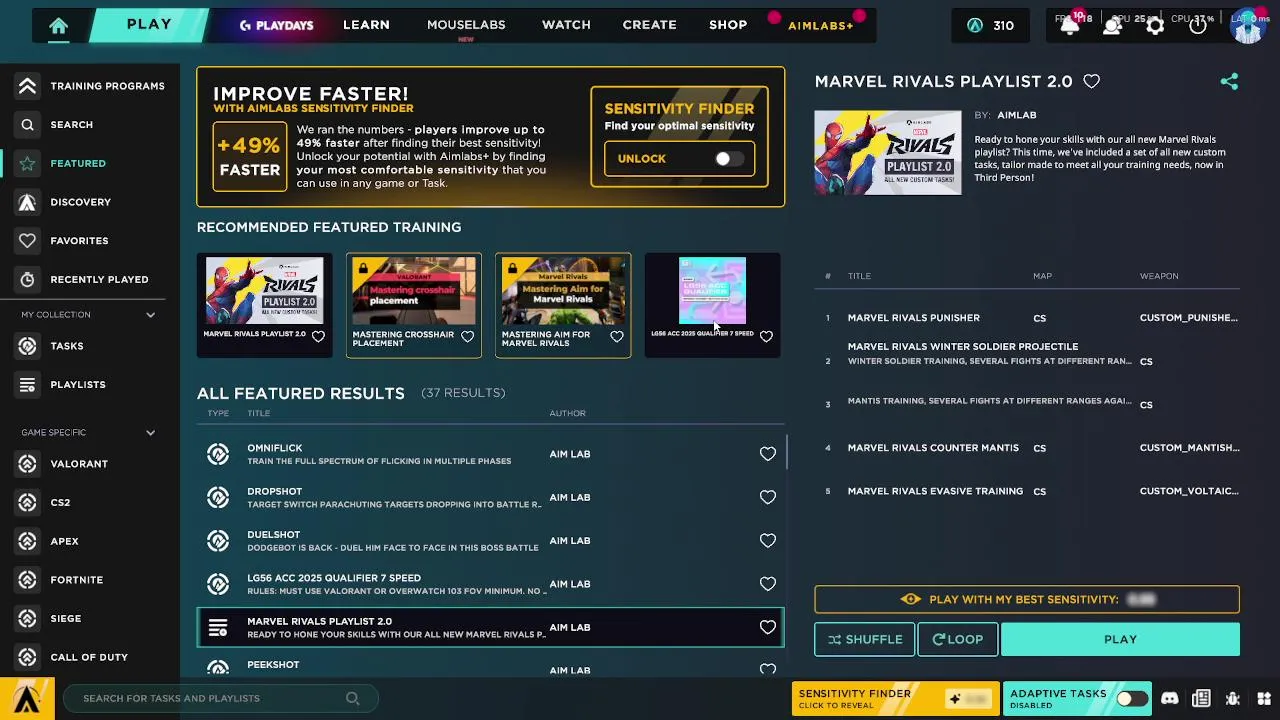Favorite the Dropshot task
Screen dimensions: 1280x720
[x=767, y=497]
